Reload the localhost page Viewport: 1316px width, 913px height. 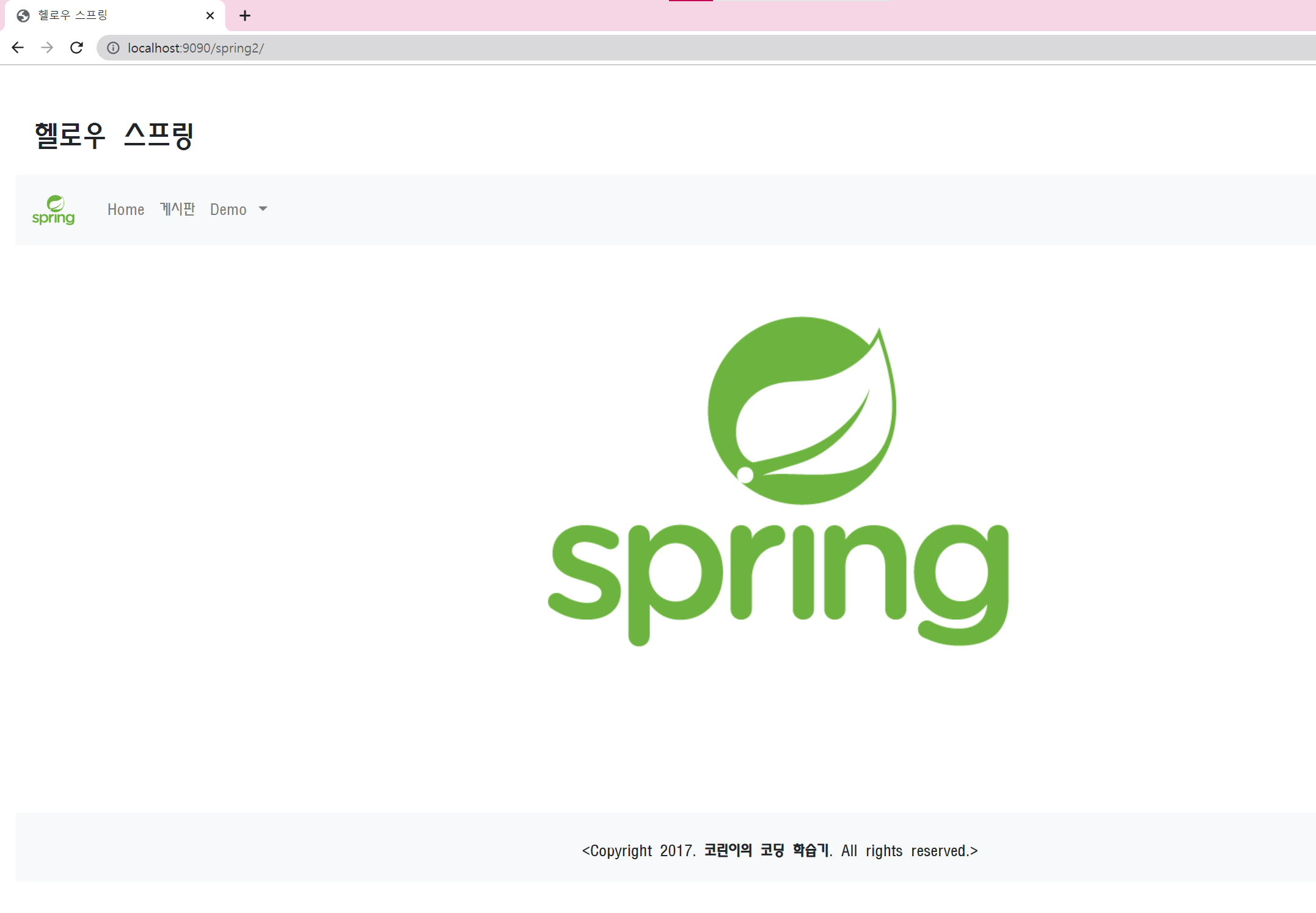click(76, 48)
